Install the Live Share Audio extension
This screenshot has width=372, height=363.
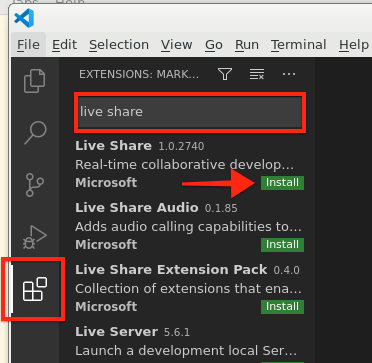coord(282,245)
